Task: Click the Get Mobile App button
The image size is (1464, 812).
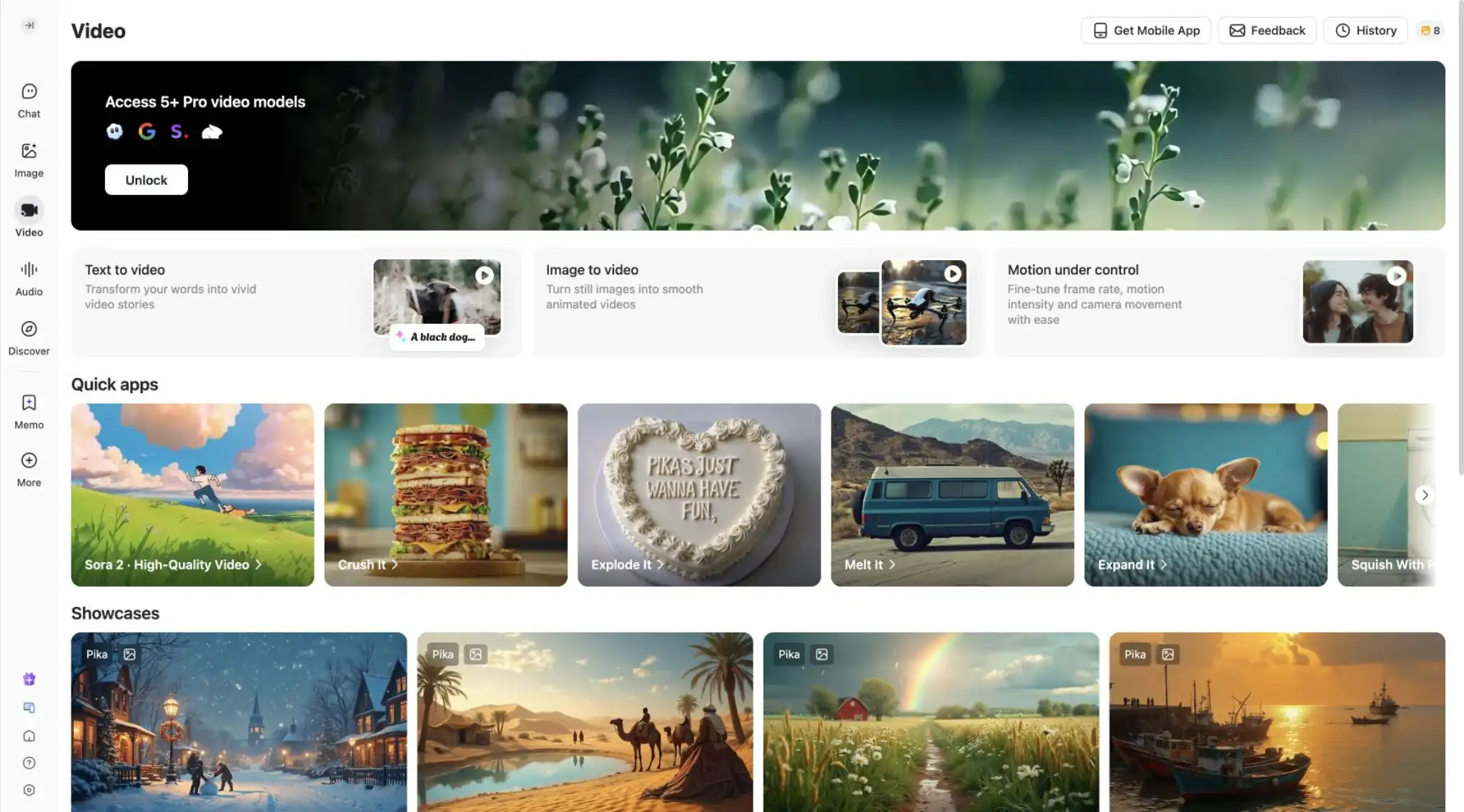Action: 1146,31
